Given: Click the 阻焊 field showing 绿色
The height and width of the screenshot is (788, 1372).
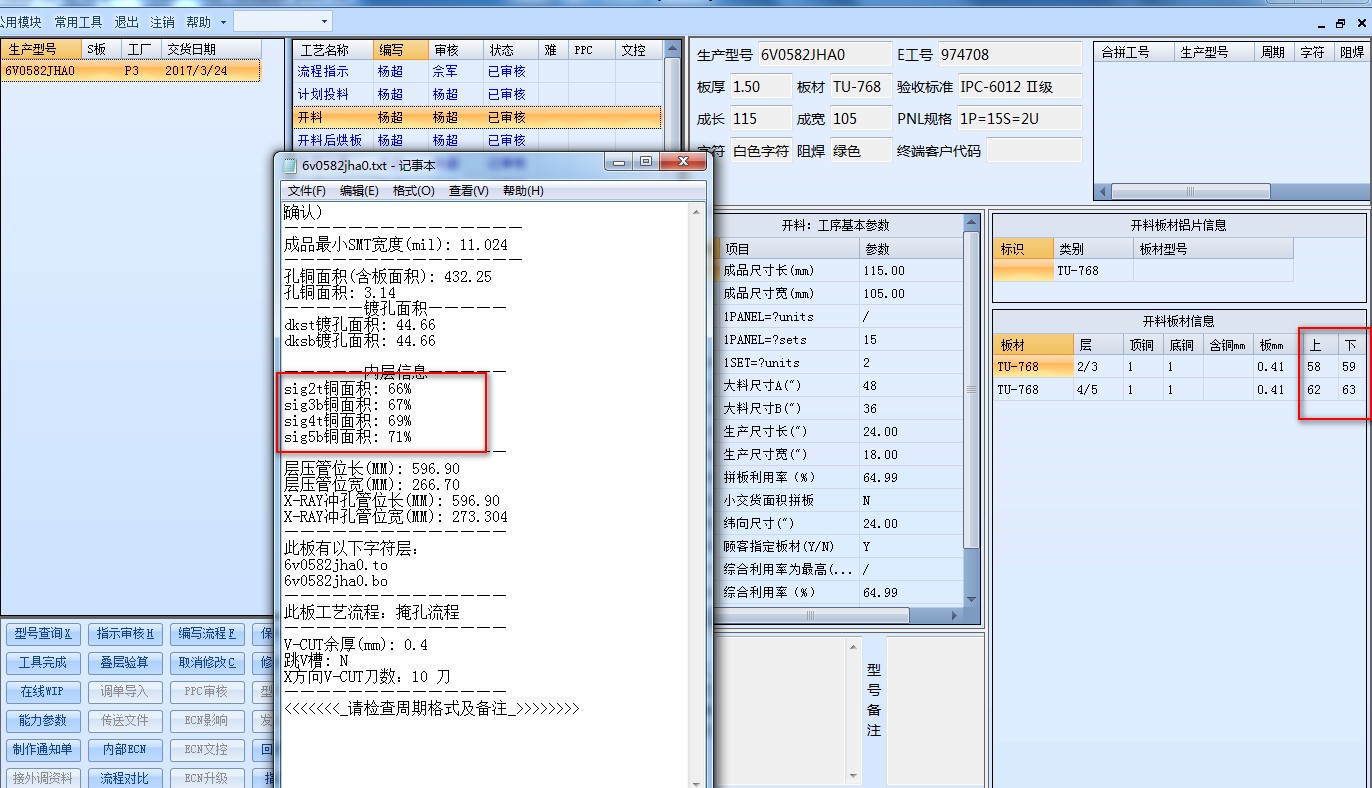Looking at the screenshot, I should click(x=860, y=151).
